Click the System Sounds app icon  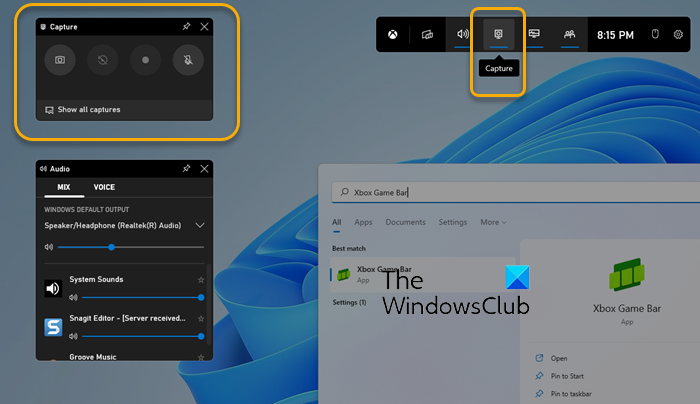pos(53,288)
